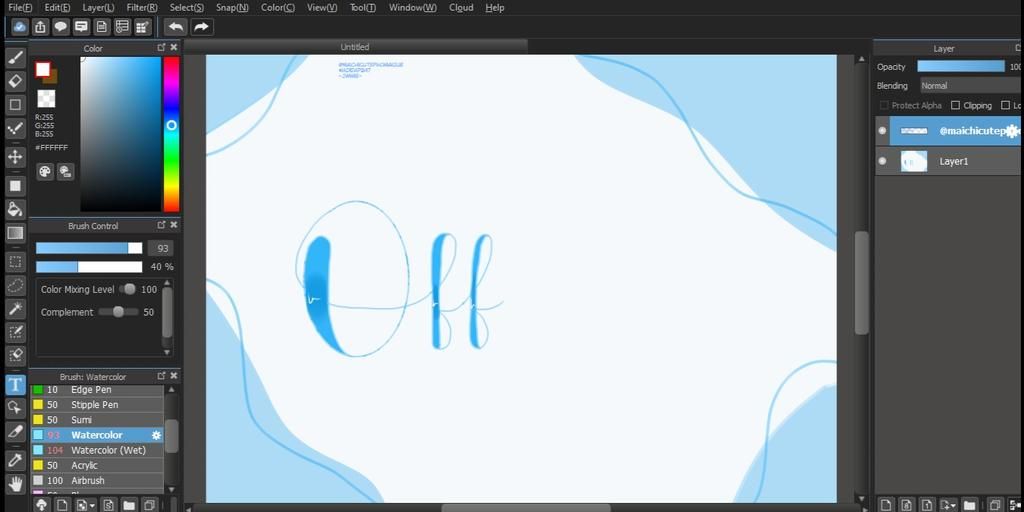The height and width of the screenshot is (512, 1024).
Task: Select the Airbrush brush
Action: 97,480
